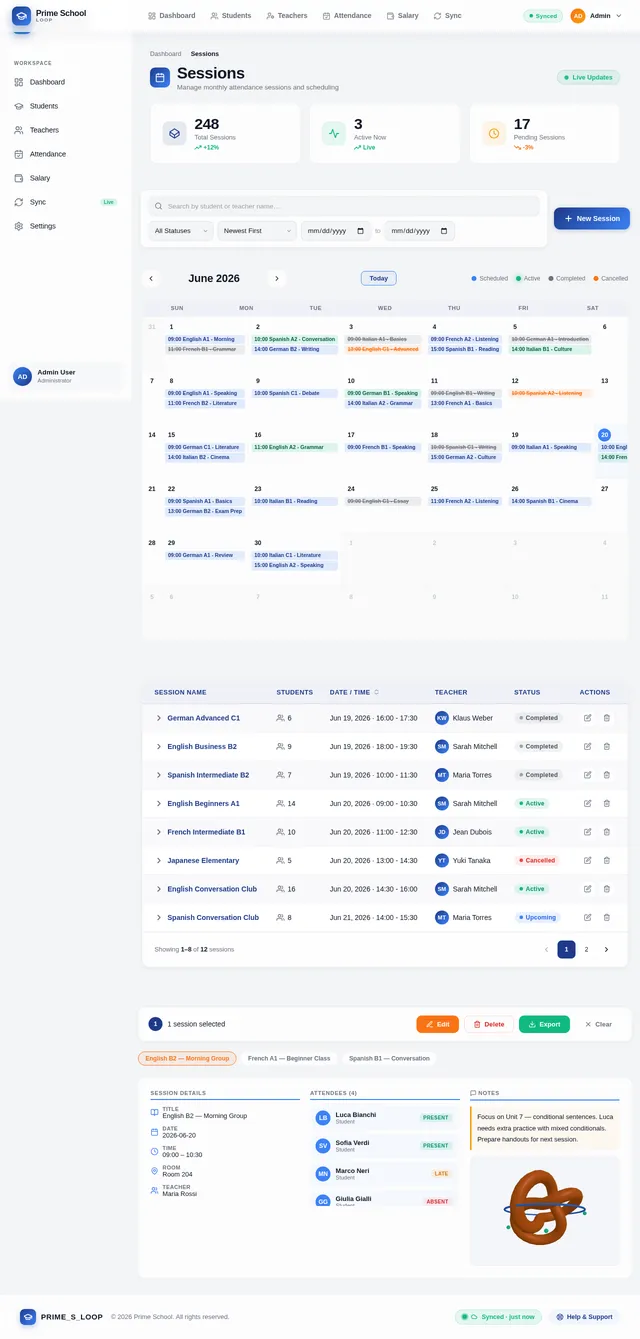Set the end date filter field
Screen dimensions: 640x1339
(x=420, y=231)
